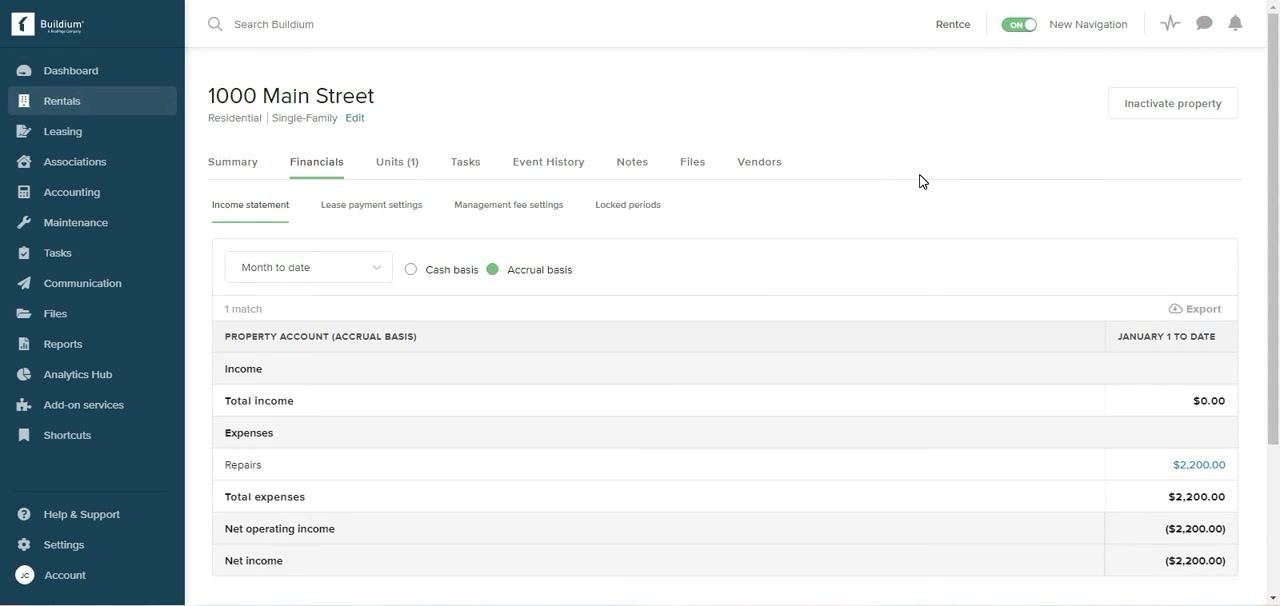Open Analytics Hub label in sidebar
The image size is (1280, 606).
click(x=78, y=374)
